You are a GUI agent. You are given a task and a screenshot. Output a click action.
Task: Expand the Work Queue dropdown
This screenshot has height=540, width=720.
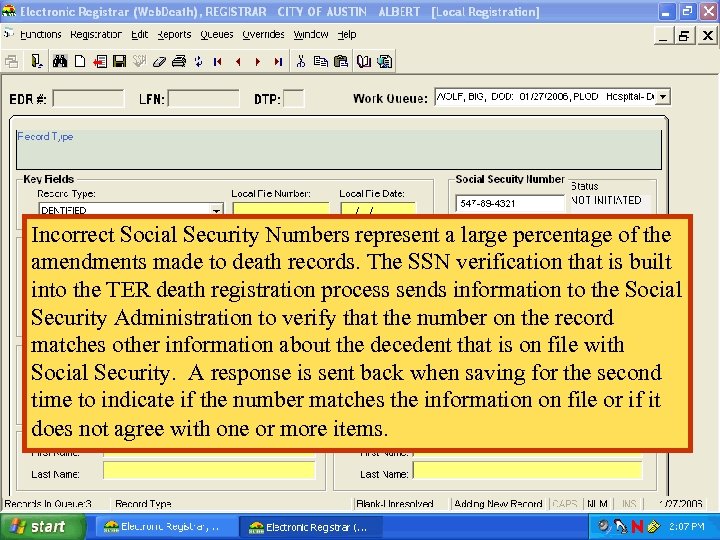click(663, 97)
